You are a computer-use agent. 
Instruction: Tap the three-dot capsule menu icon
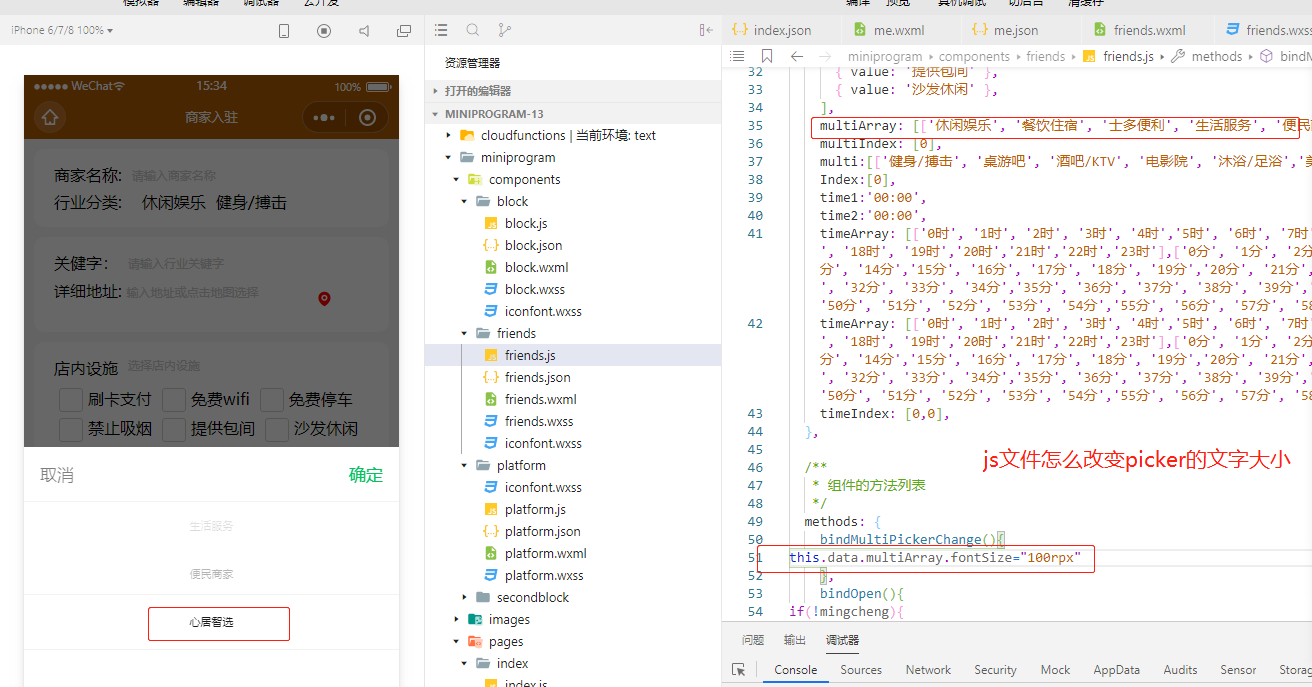click(x=324, y=117)
